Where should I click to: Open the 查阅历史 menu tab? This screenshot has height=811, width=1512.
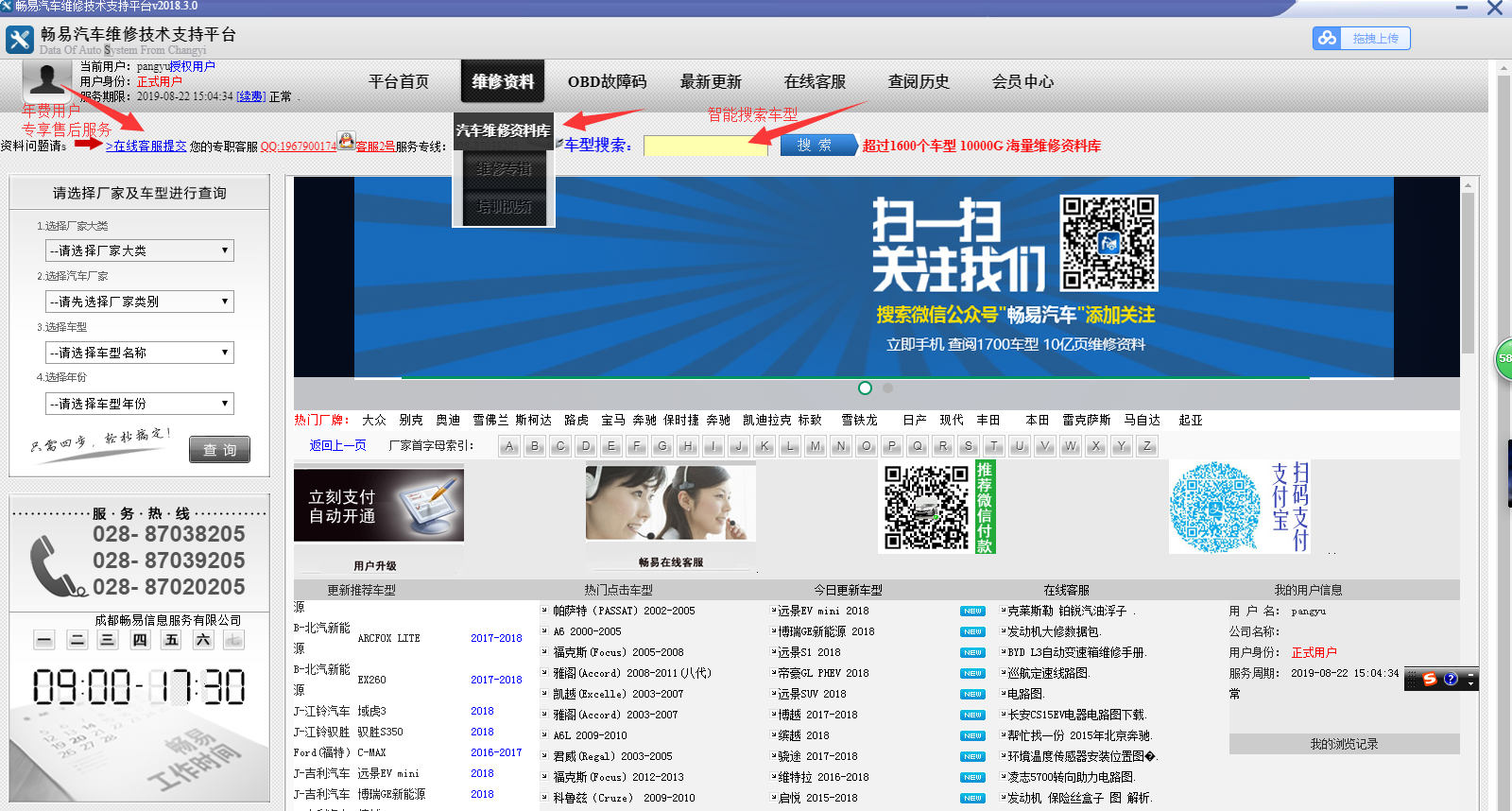point(919,82)
